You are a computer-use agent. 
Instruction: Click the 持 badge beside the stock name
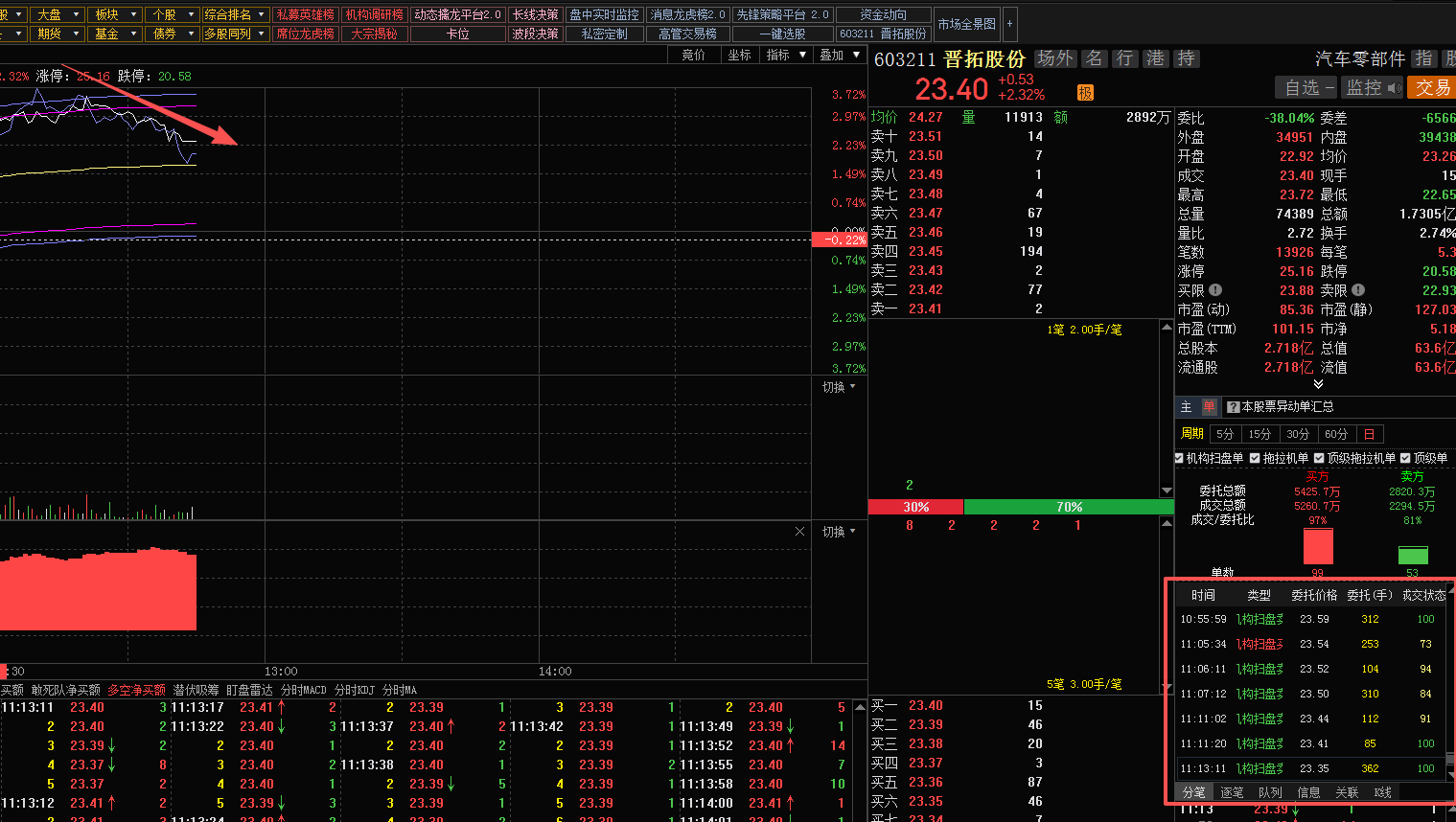point(1187,58)
